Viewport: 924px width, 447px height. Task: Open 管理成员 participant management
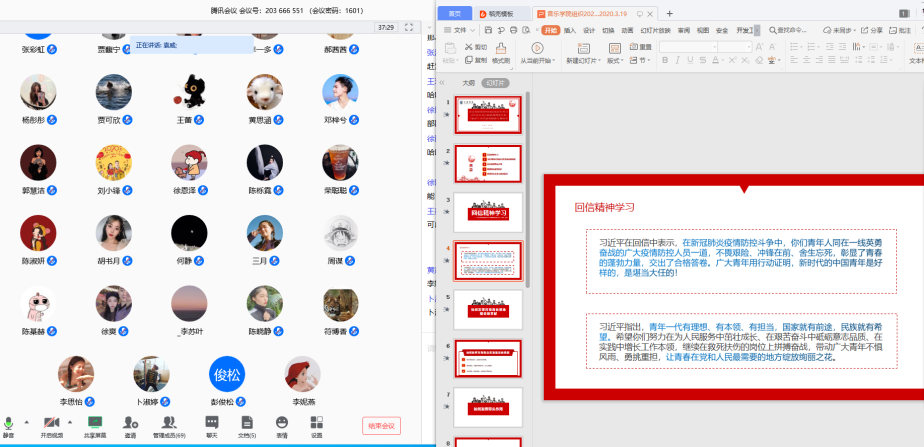tap(168, 424)
